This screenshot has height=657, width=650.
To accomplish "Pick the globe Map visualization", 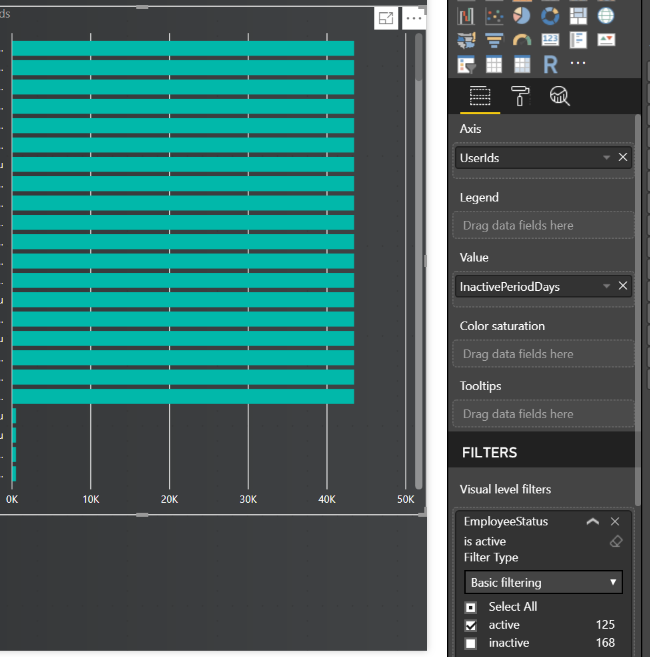I will coord(606,16).
